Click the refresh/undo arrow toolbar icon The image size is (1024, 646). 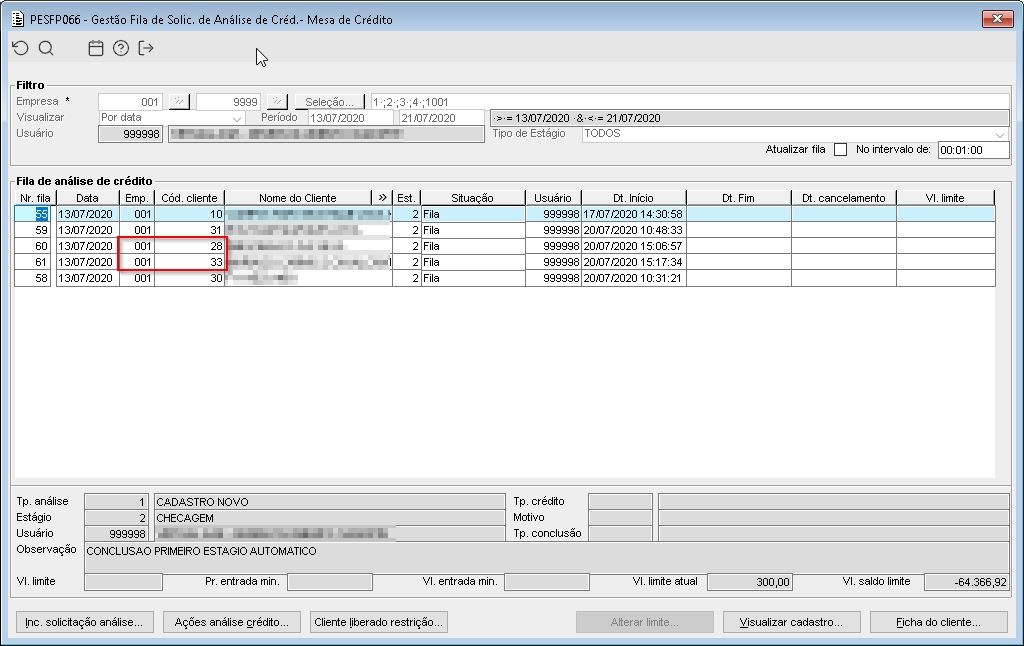coord(20,48)
